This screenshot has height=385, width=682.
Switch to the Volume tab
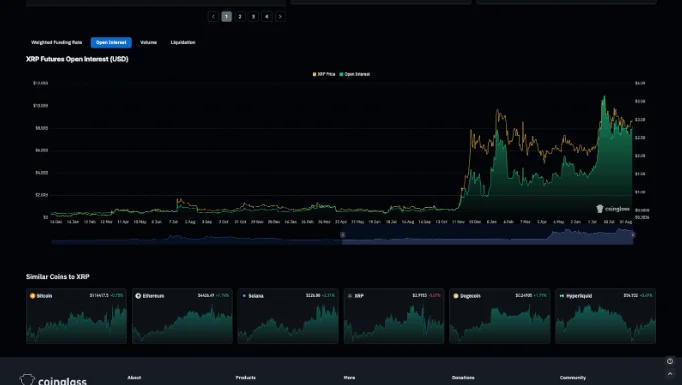148,42
